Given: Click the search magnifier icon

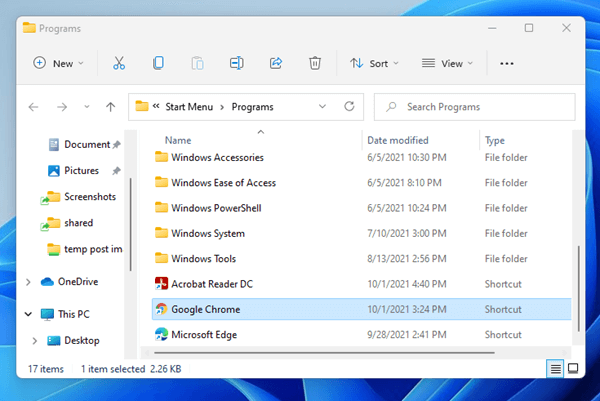Looking at the screenshot, I should tap(391, 107).
